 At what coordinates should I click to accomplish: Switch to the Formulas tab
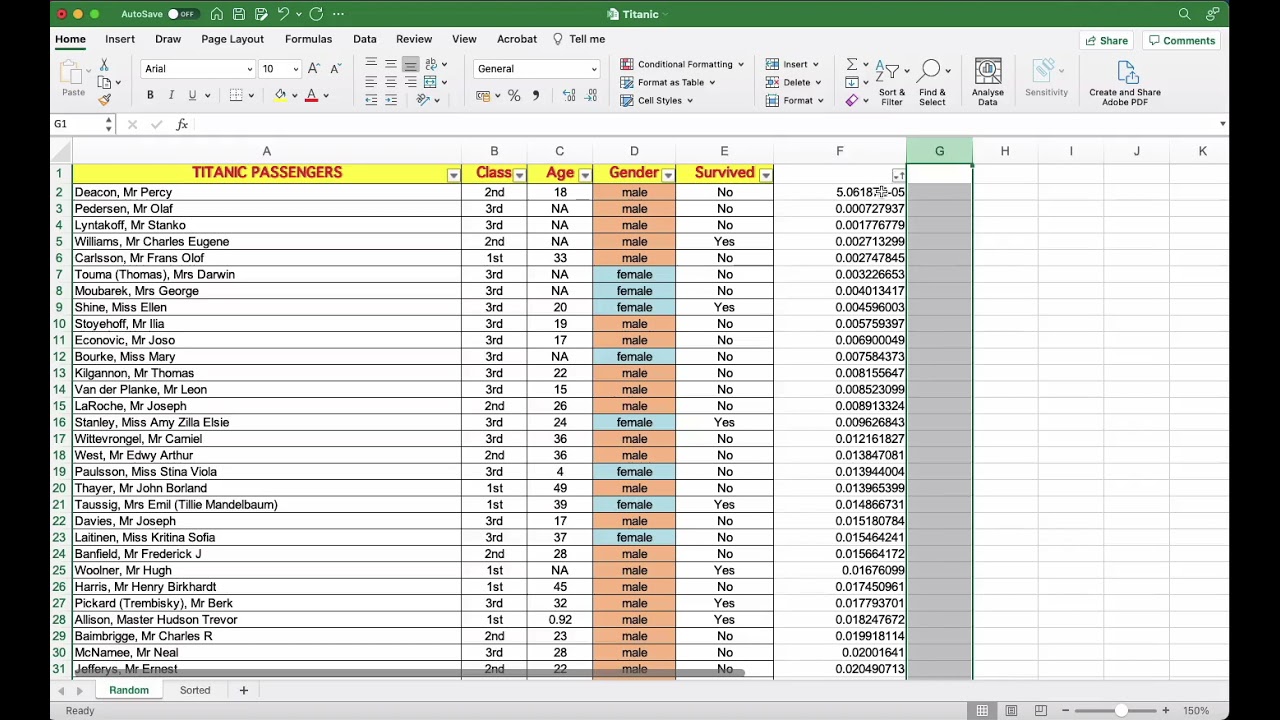308,39
